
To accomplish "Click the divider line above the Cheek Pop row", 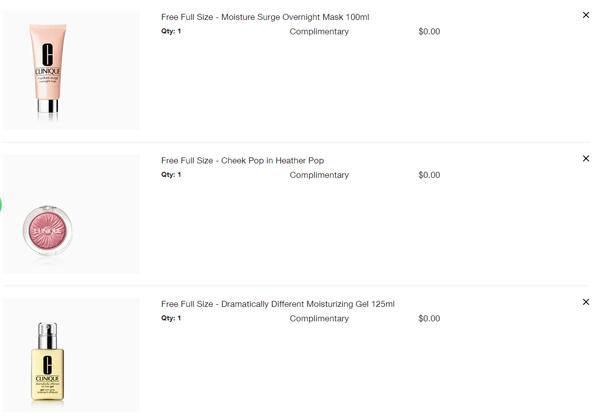I will click(x=295, y=142).
